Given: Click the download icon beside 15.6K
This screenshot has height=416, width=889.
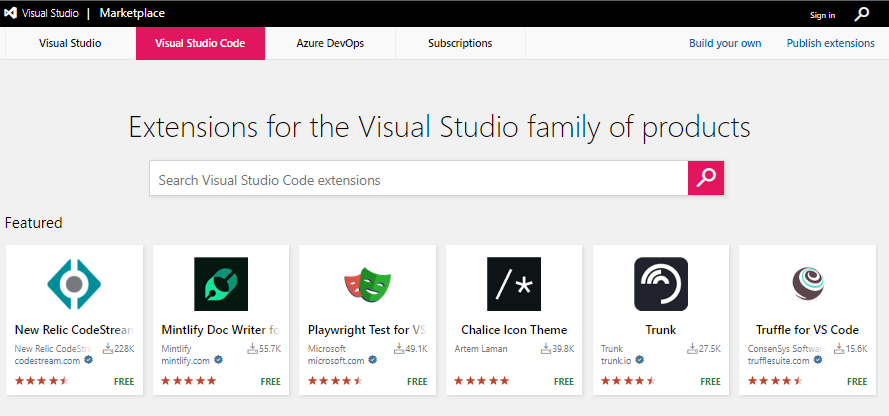Looking at the screenshot, I should coord(839,349).
